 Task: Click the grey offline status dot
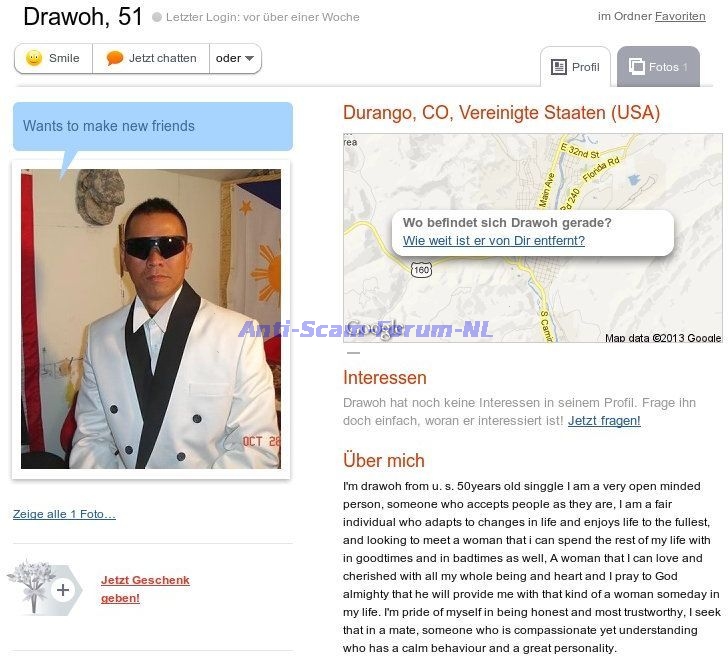[157, 17]
